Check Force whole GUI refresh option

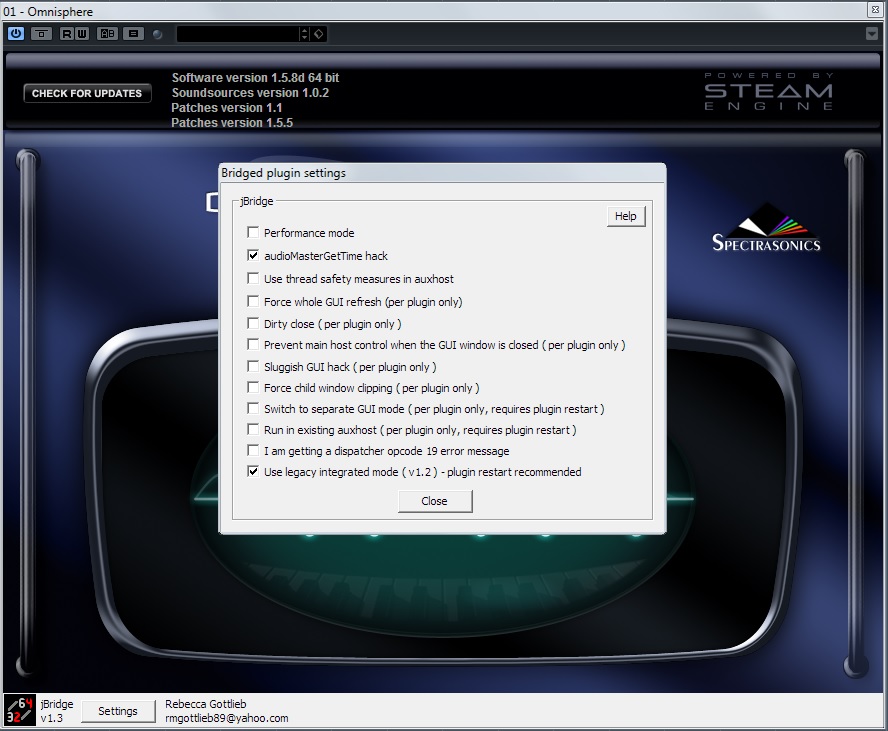[253, 301]
